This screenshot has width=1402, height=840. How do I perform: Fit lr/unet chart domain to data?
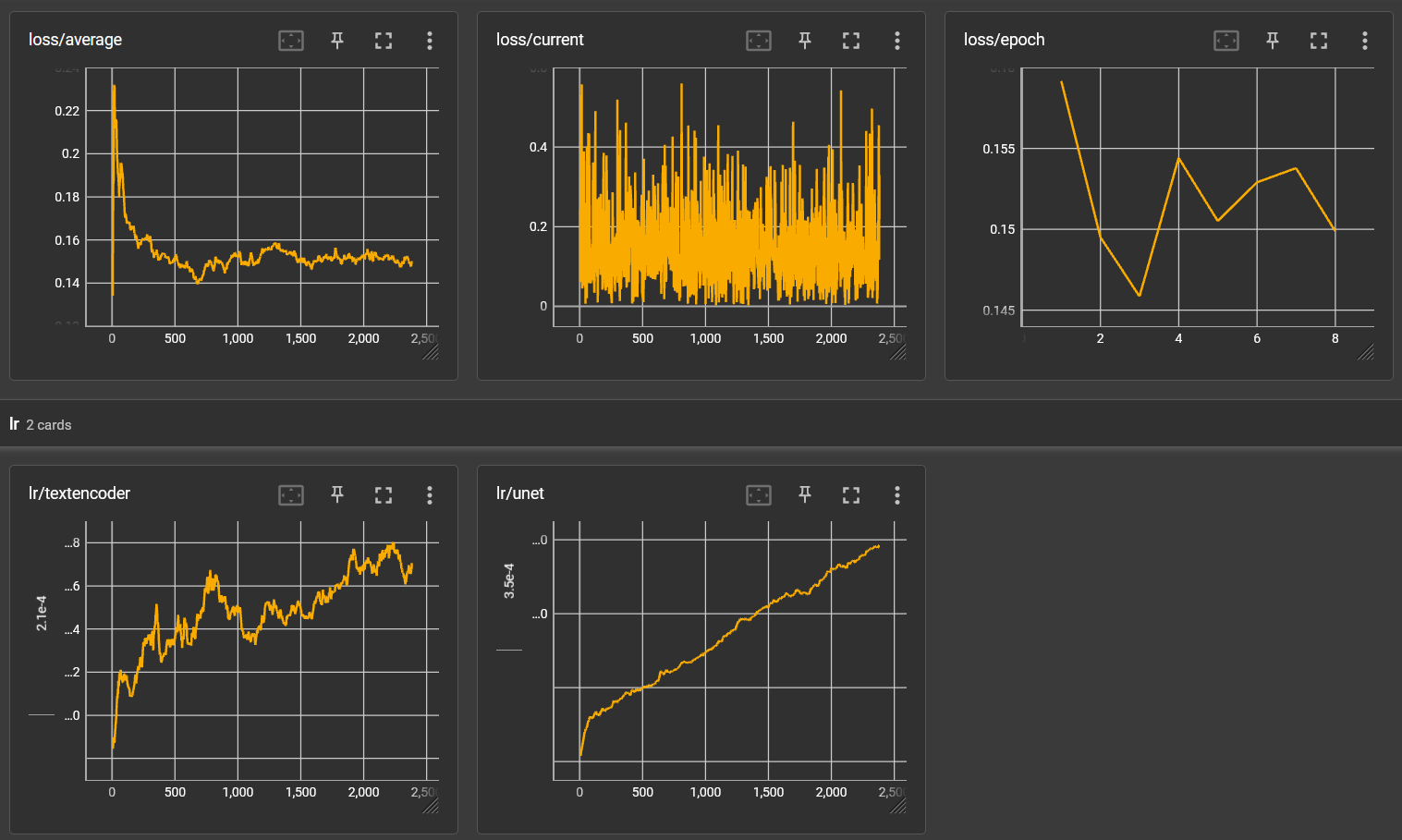[759, 494]
